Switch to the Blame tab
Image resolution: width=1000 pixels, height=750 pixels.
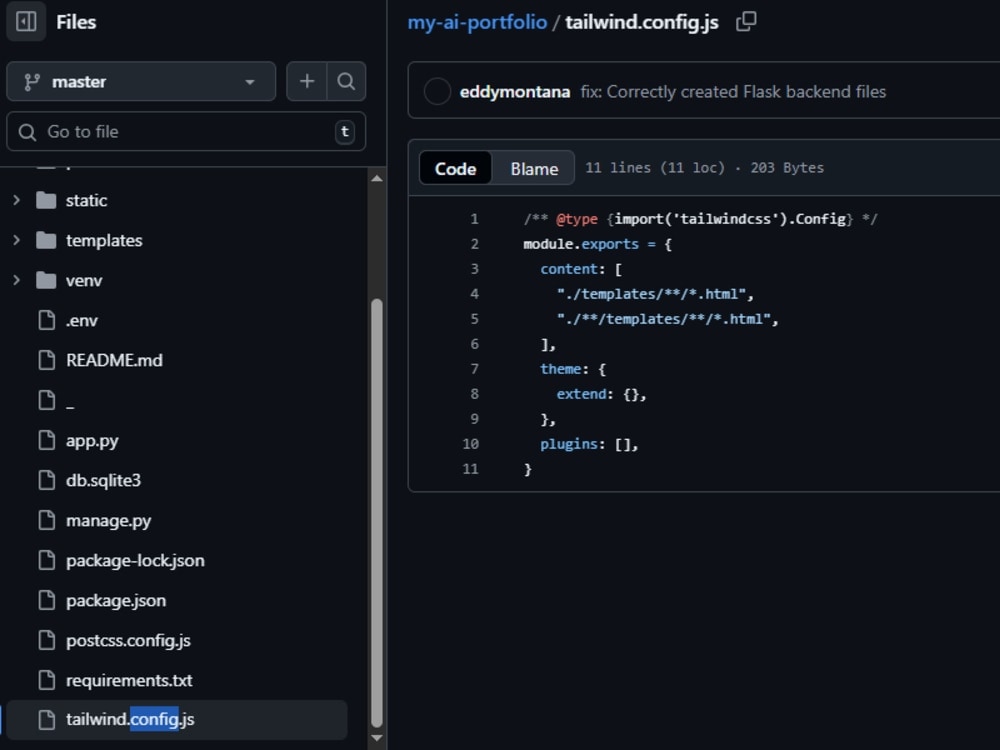pos(534,168)
